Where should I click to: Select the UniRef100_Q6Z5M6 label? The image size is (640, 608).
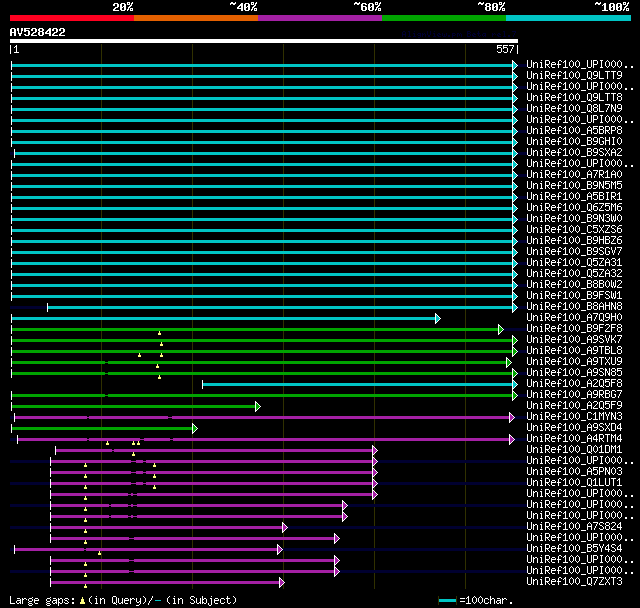pos(574,208)
